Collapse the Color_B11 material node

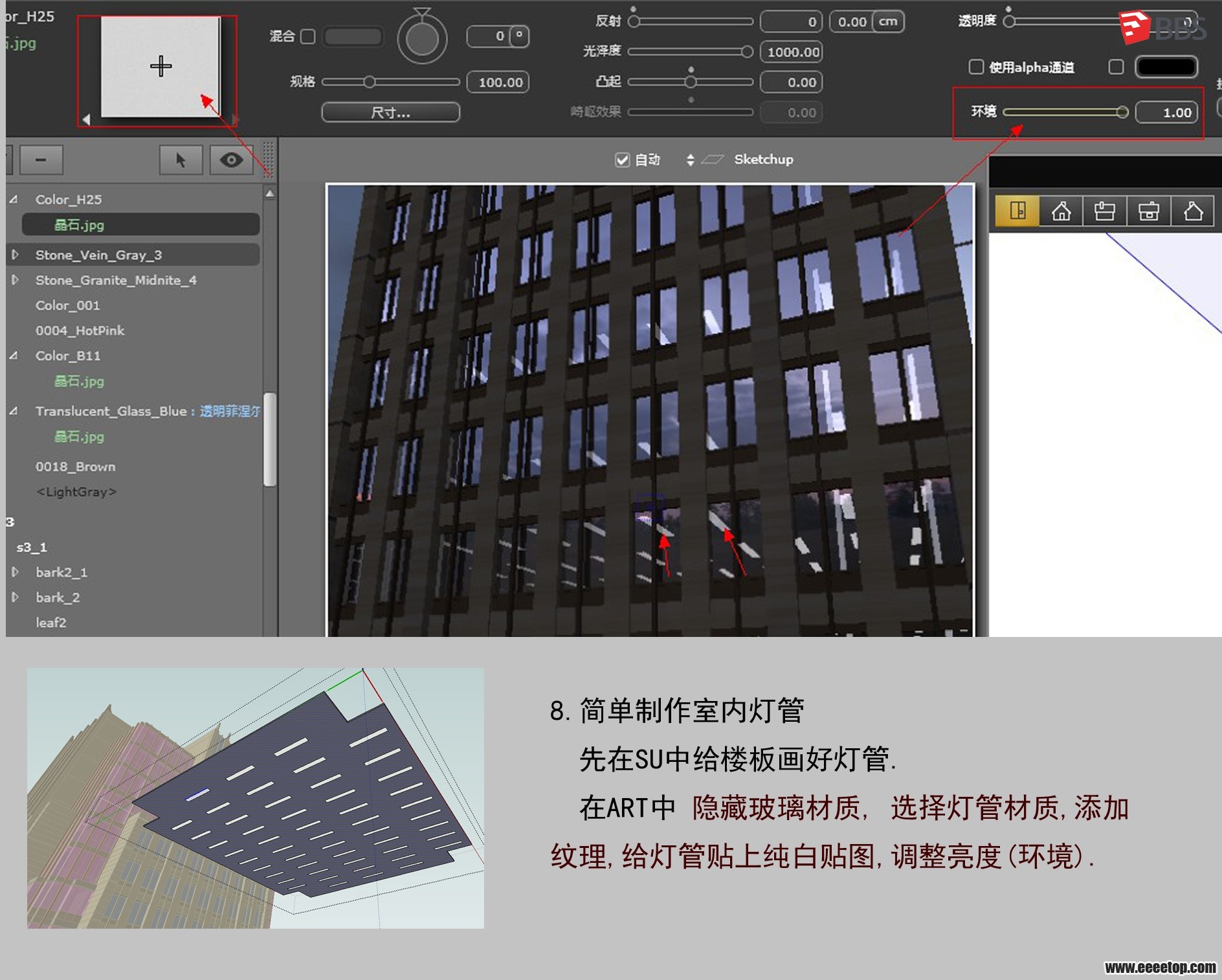14,355
